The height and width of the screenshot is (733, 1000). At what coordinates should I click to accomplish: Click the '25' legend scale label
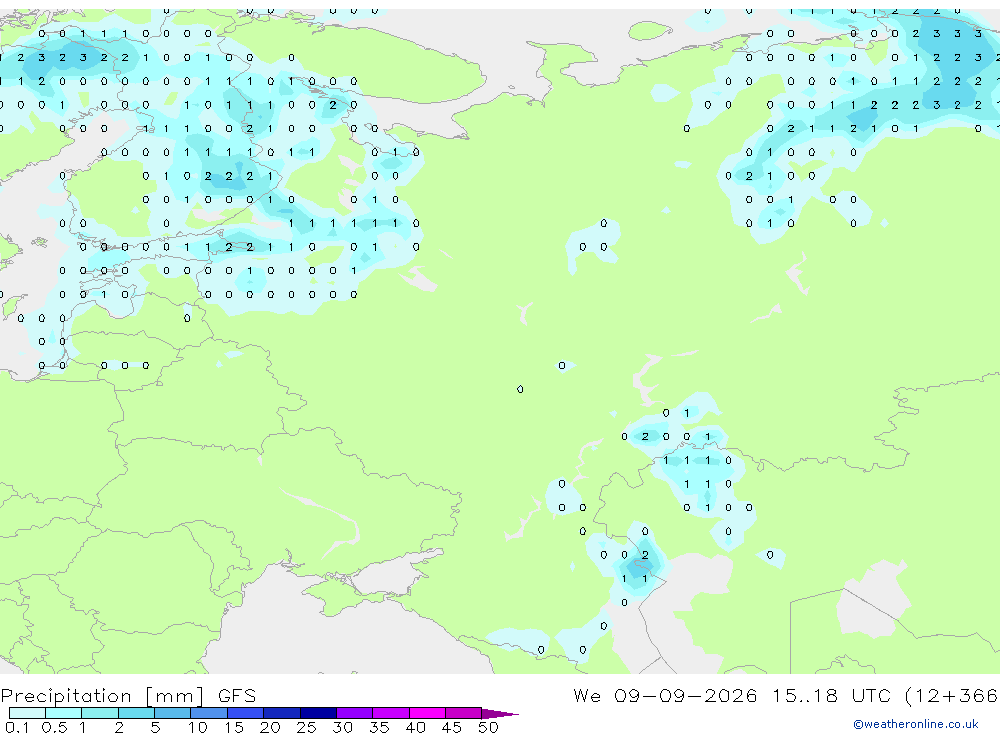point(306,727)
